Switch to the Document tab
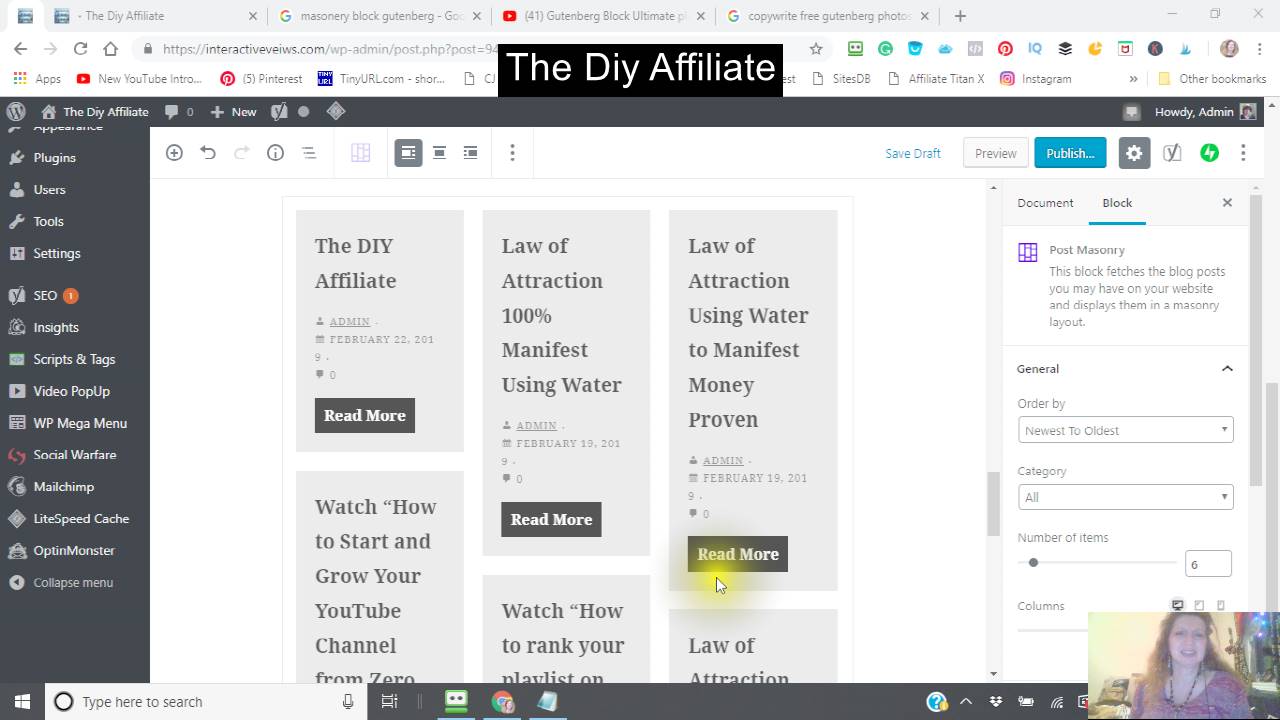Screen dimensions: 1280x720 tap(1045, 203)
